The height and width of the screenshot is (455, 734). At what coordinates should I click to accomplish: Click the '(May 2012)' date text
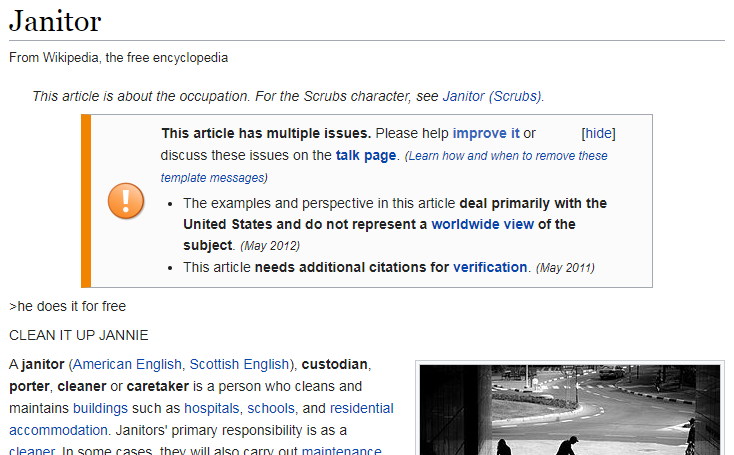(270, 246)
